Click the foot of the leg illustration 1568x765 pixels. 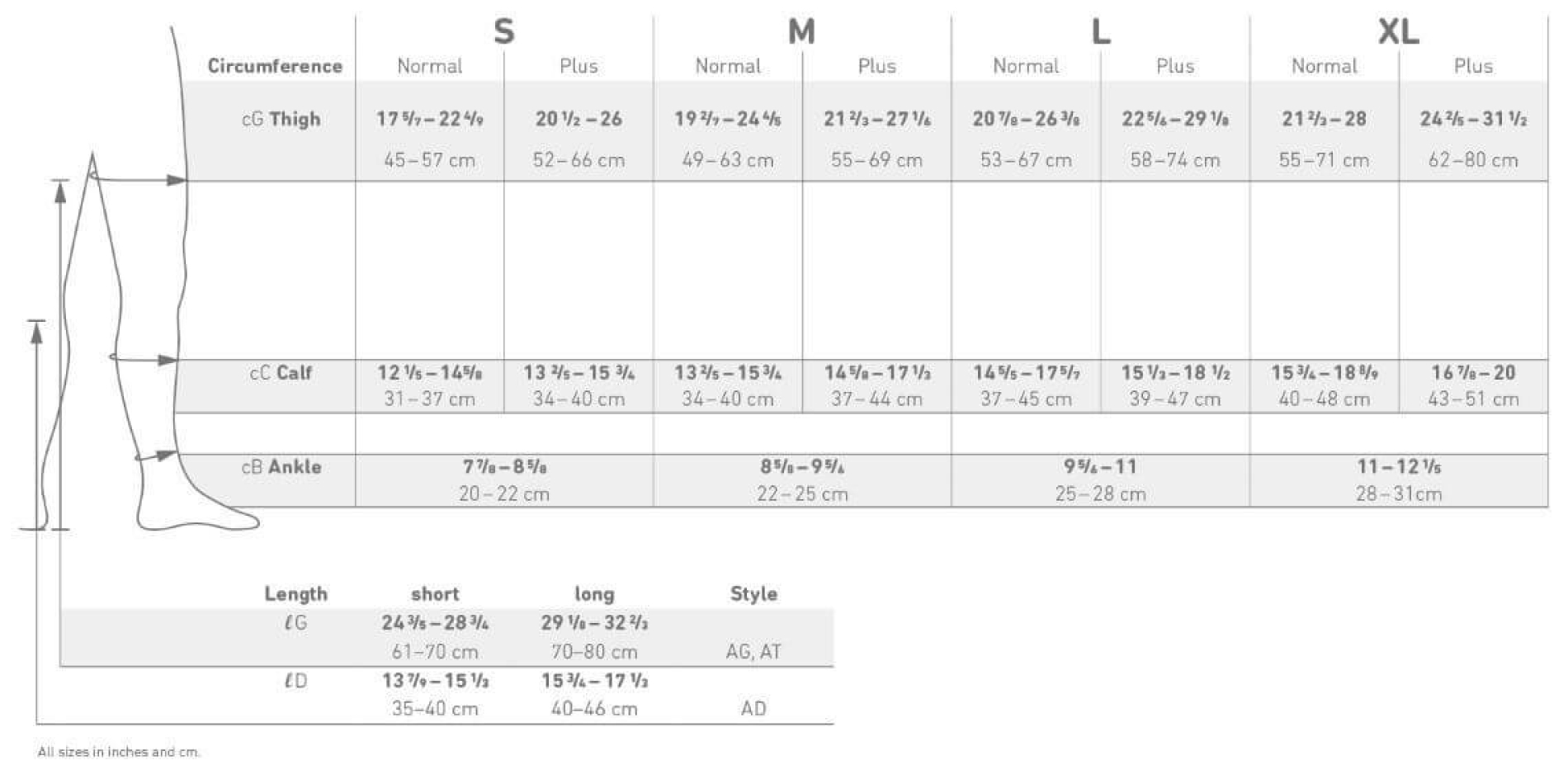tap(198, 517)
